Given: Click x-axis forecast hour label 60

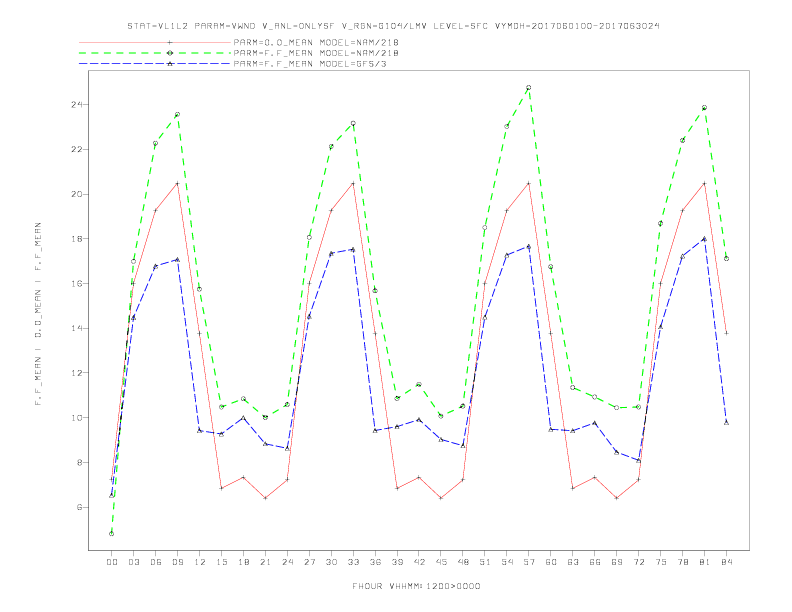Looking at the screenshot, I should [551, 562].
